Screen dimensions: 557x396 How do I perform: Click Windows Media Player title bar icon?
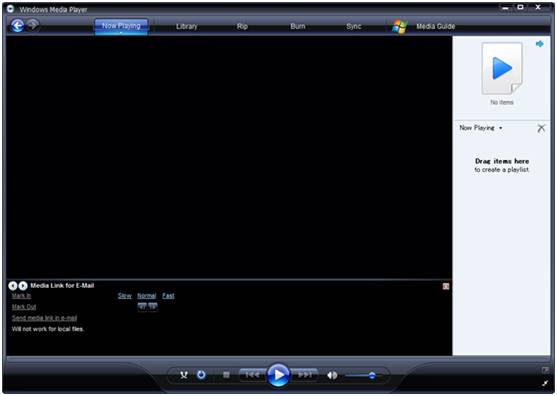click(10, 9)
